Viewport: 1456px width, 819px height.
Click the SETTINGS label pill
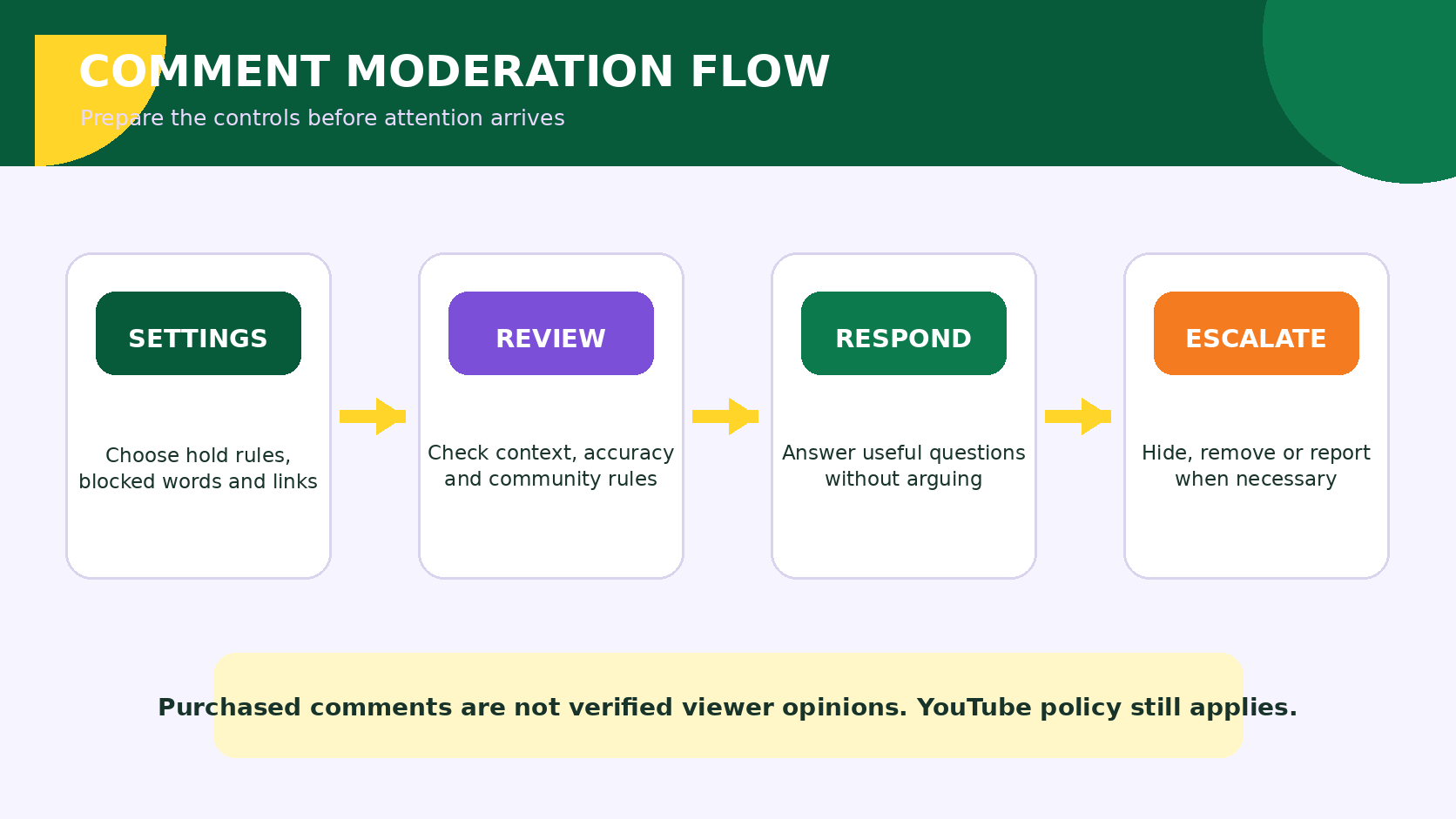pyautogui.click(x=199, y=333)
